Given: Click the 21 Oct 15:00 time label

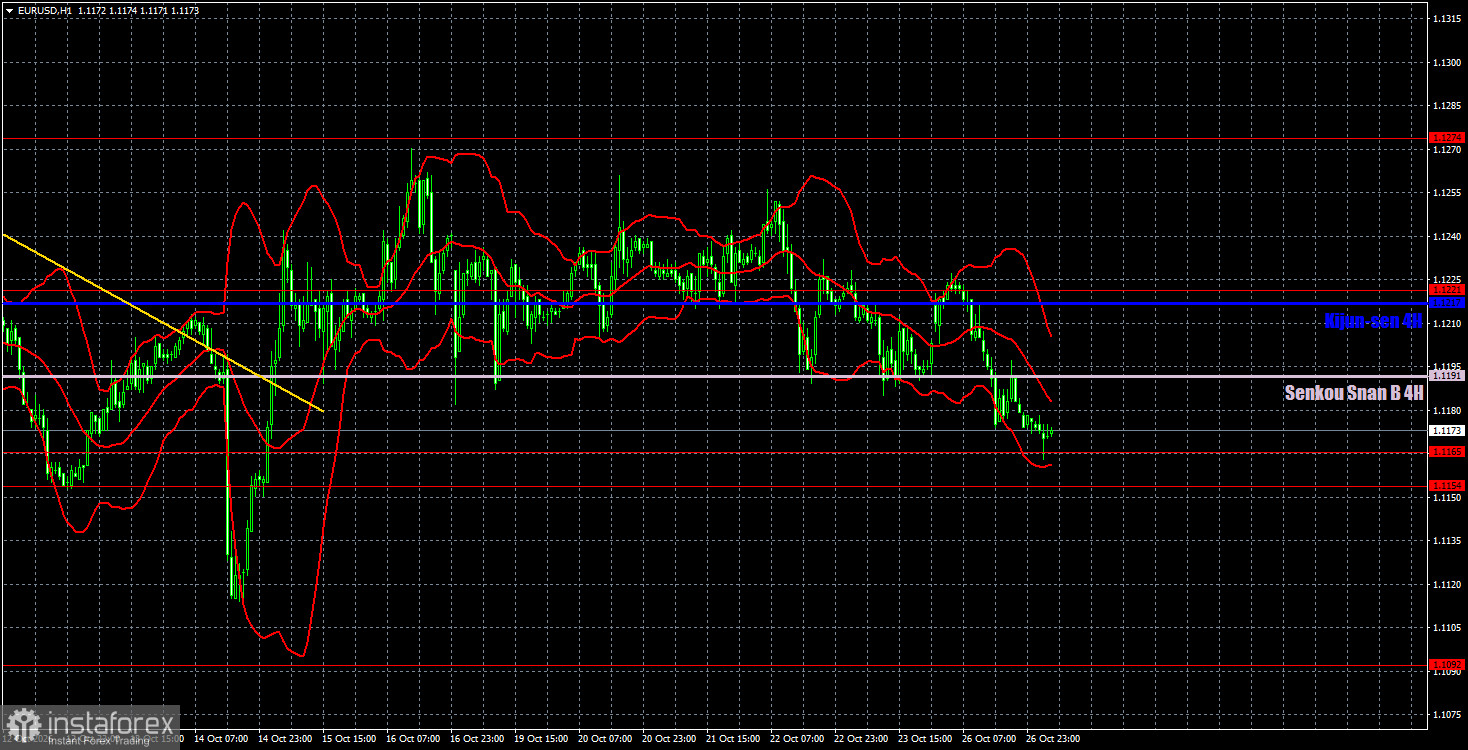Looking at the screenshot, I should point(731,739).
